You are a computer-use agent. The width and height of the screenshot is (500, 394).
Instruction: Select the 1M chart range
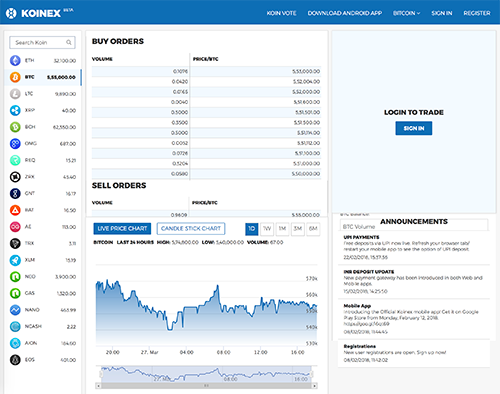(x=282, y=229)
